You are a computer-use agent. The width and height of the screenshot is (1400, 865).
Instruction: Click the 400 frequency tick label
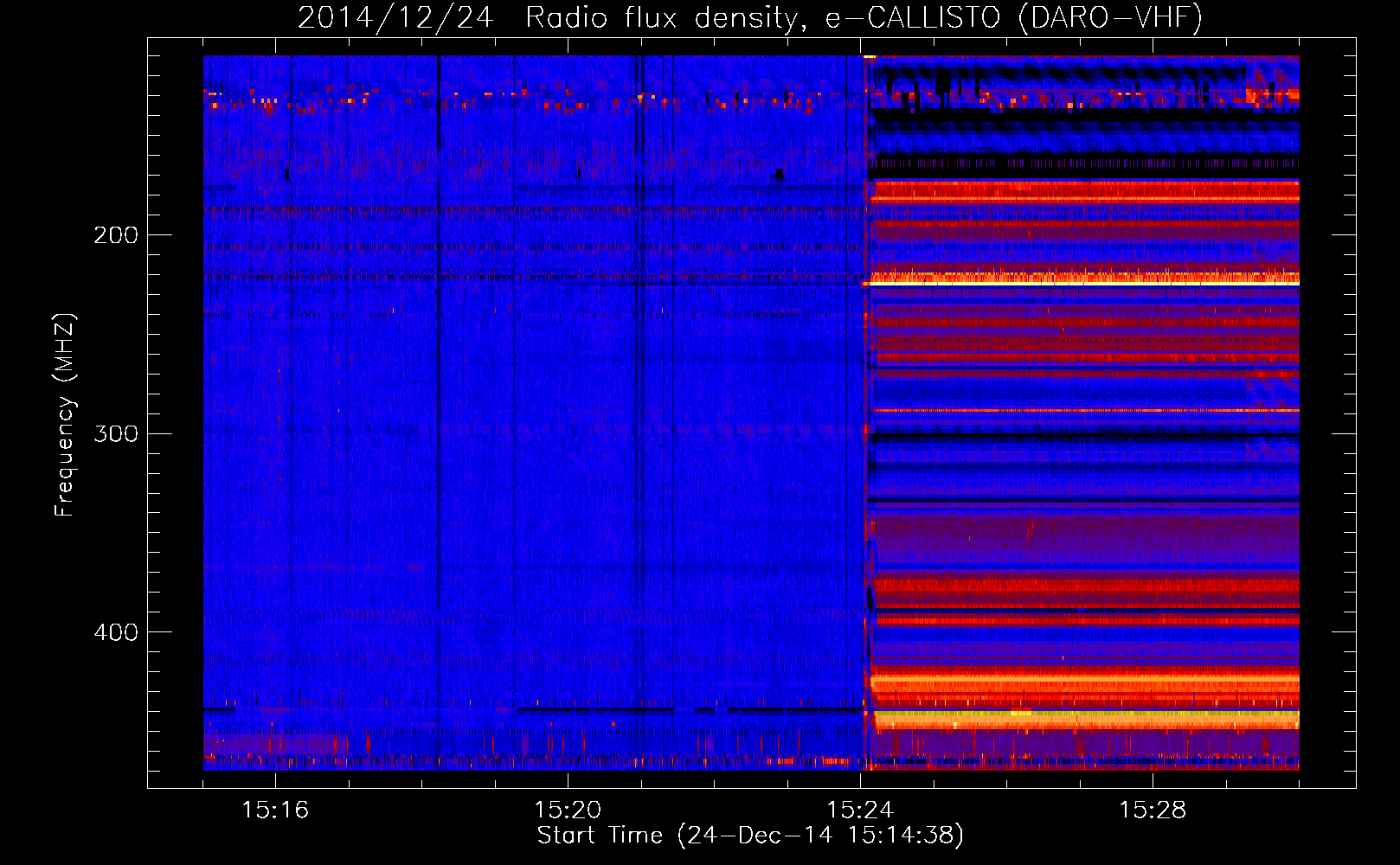[x=116, y=632]
